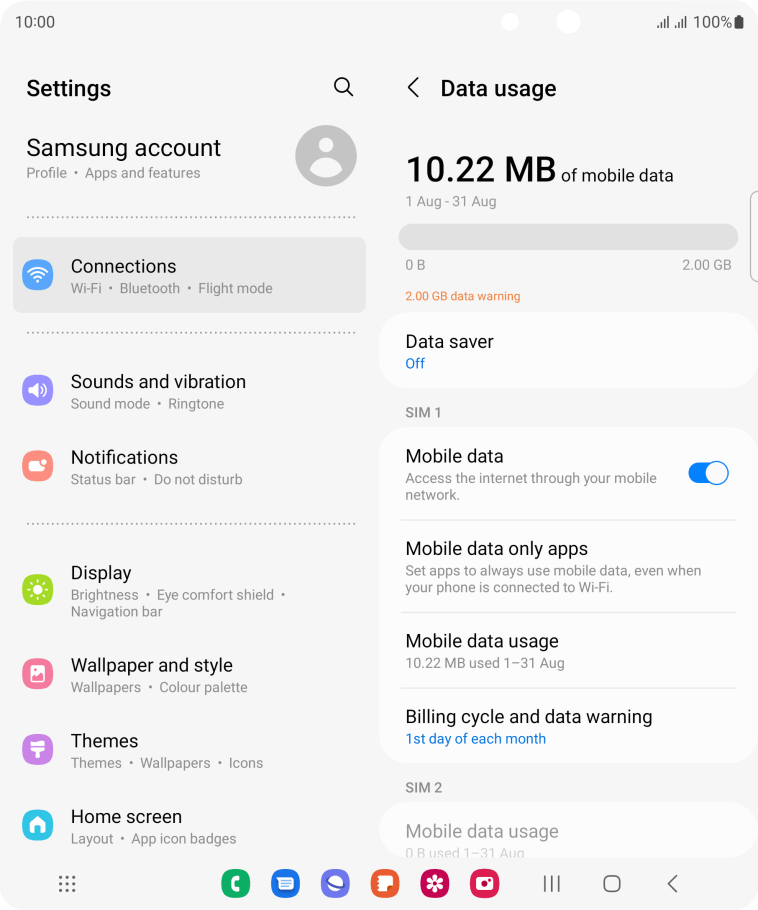This screenshot has height=910, width=758.
Task: View SIM 1 Mobile data usage
Action: [568, 651]
